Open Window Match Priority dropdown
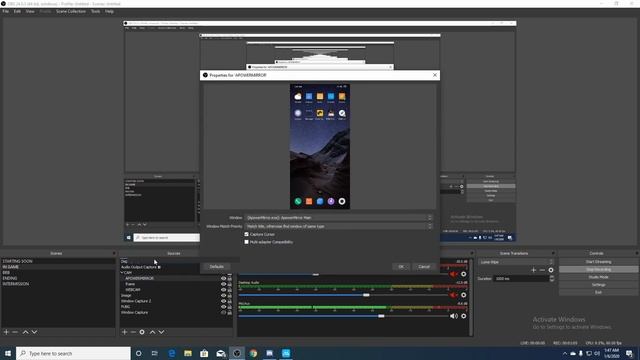Viewport: 640px width, 360px height. [338, 226]
